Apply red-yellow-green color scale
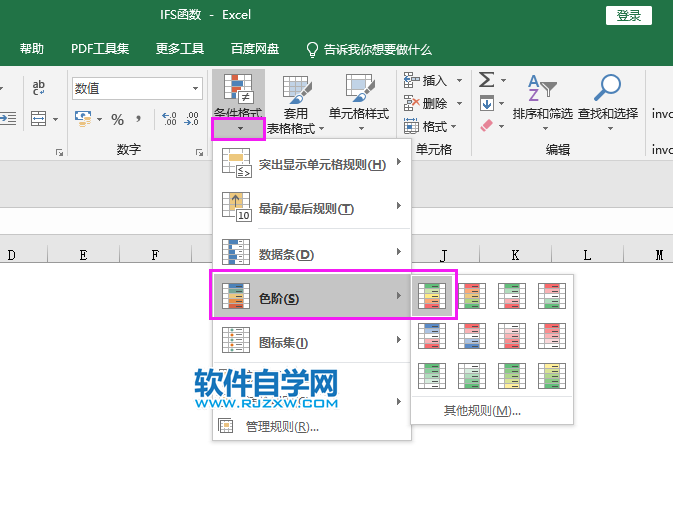This screenshot has width=673, height=513. (472, 296)
